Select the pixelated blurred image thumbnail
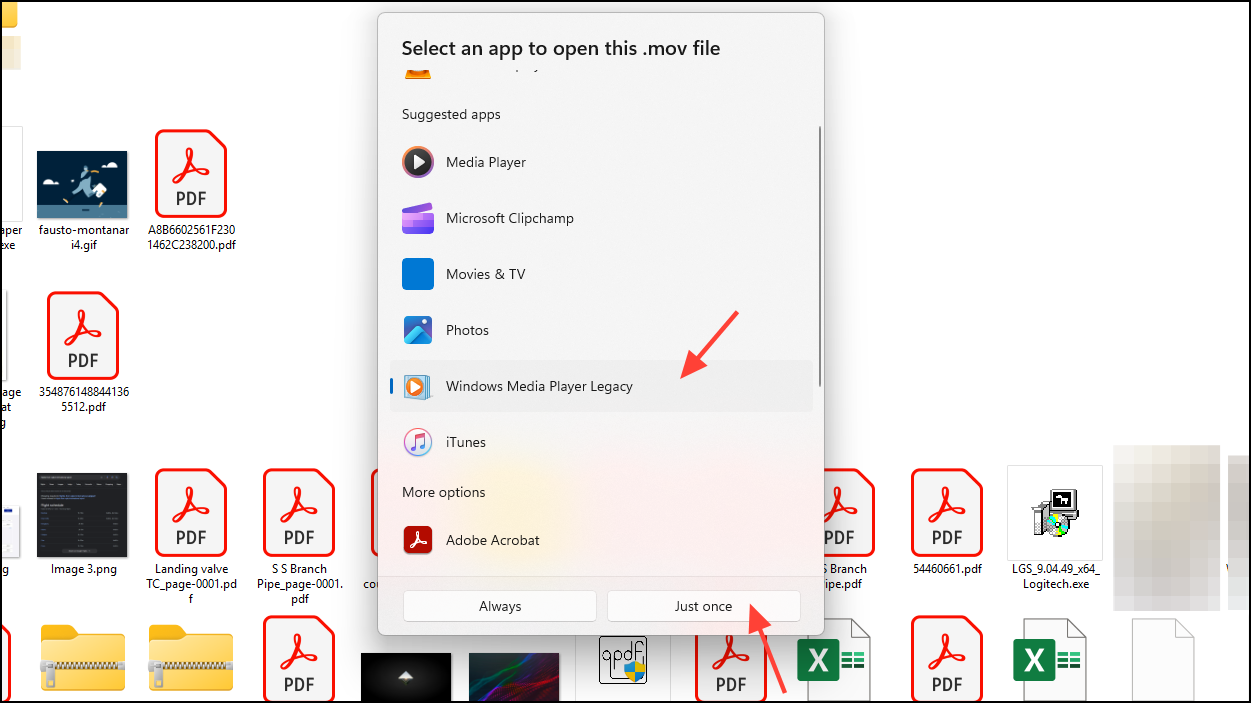 pos(1166,528)
